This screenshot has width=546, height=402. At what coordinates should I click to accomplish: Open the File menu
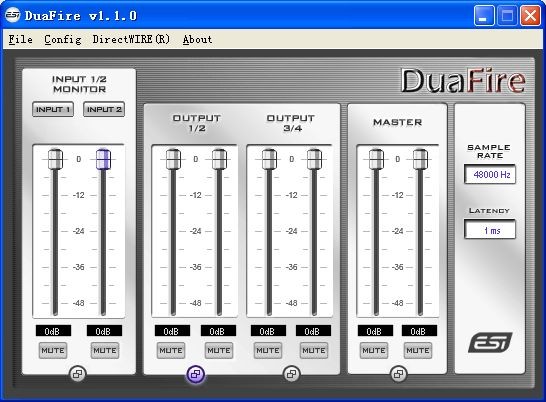click(21, 39)
